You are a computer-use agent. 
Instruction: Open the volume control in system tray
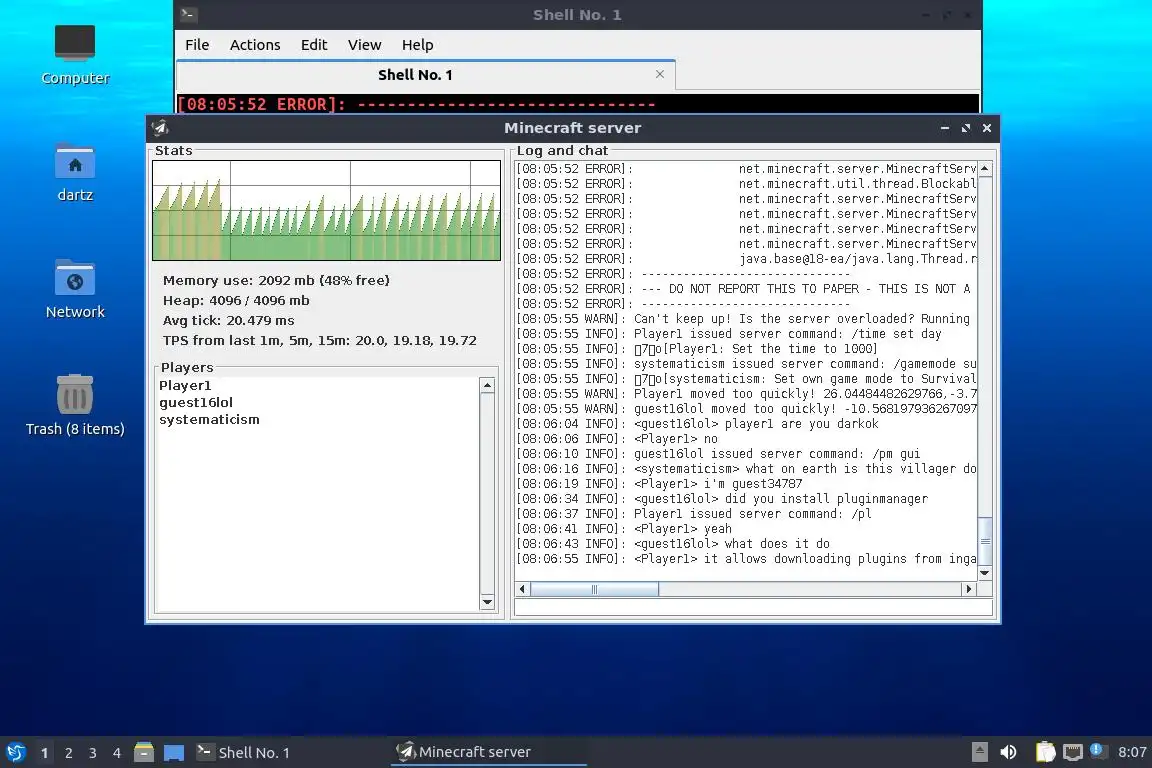(1009, 752)
